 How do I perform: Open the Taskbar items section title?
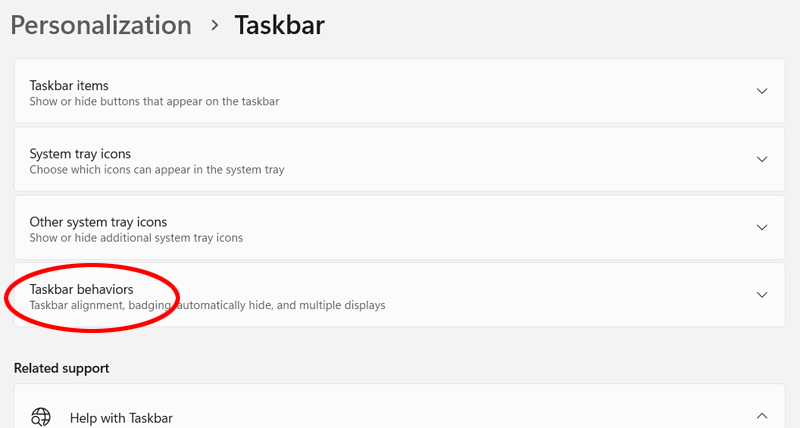pos(69,86)
